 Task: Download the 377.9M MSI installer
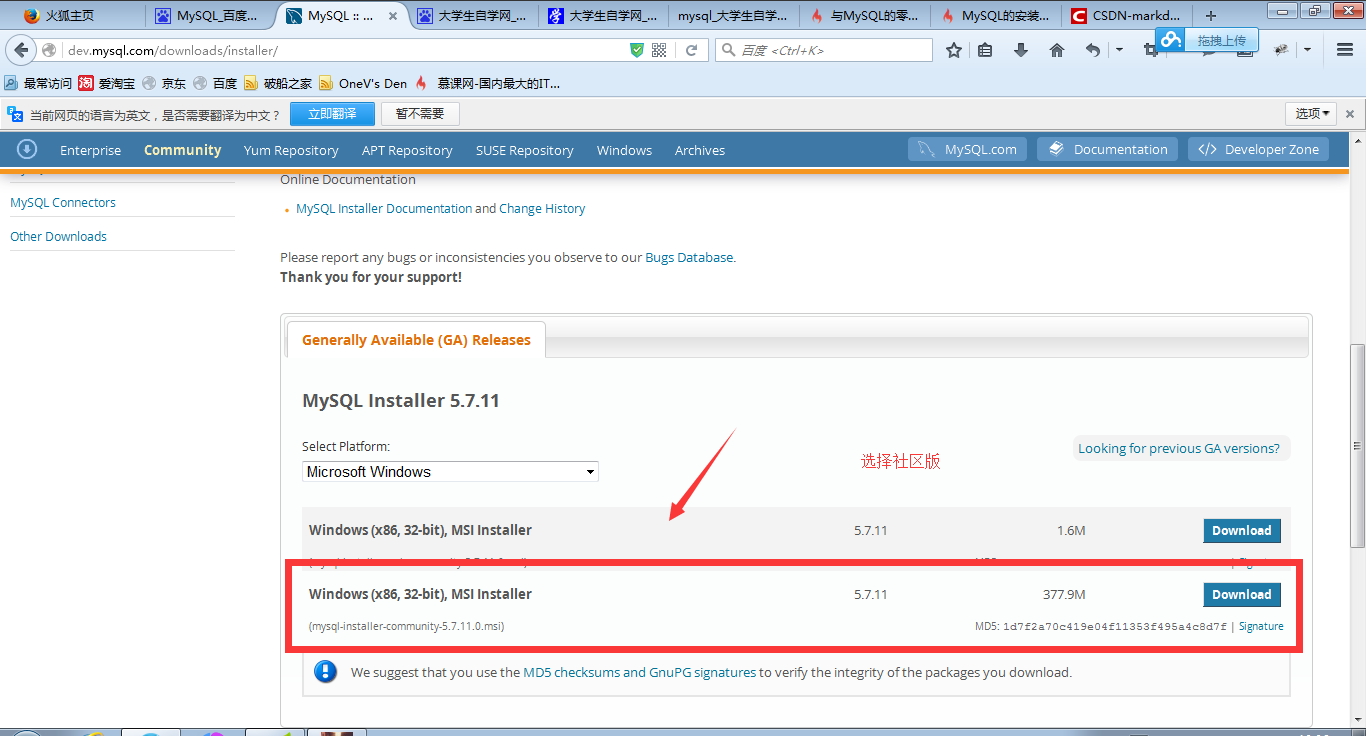(1241, 594)
